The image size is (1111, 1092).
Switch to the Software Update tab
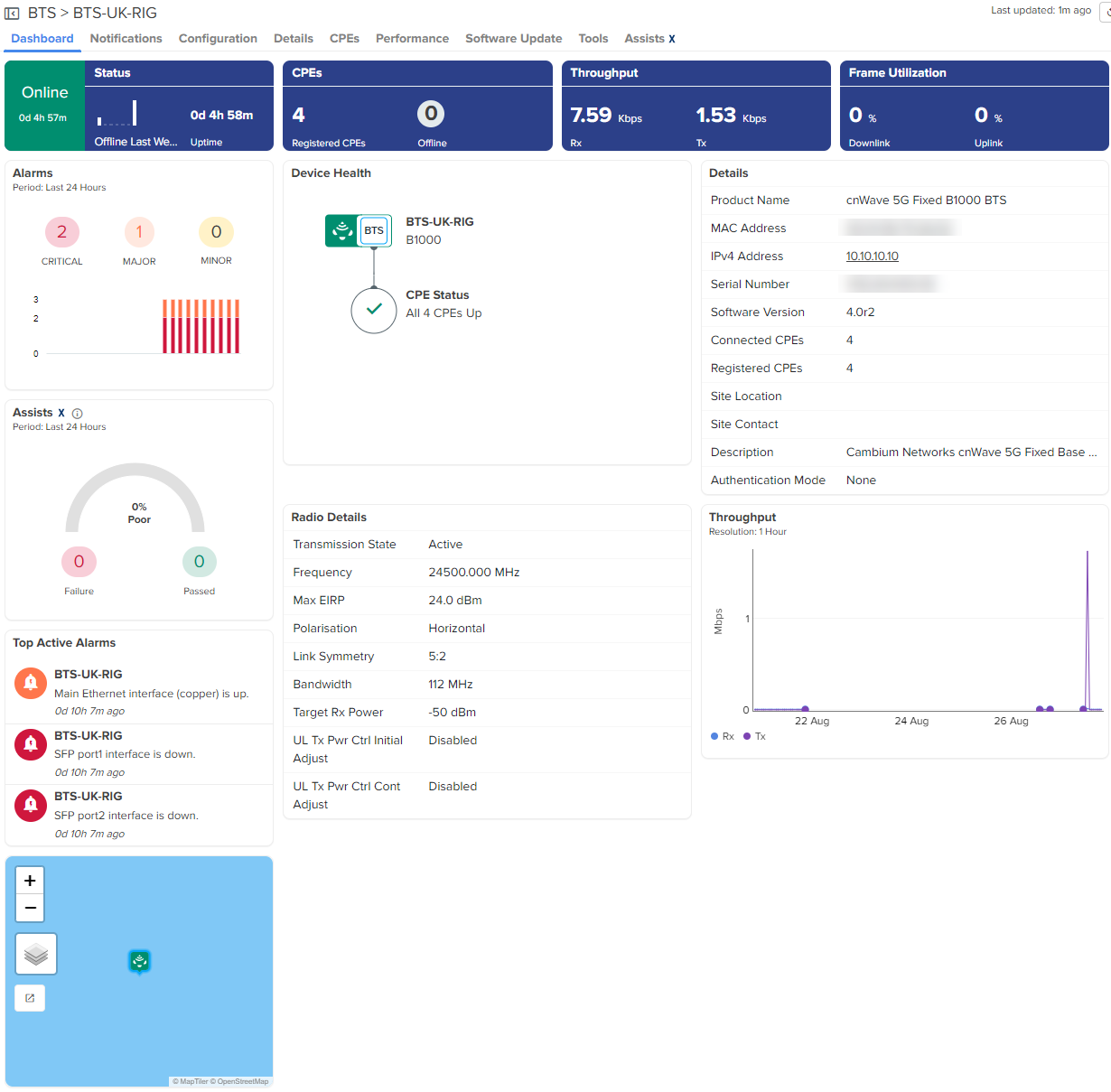tap(514, 39)
